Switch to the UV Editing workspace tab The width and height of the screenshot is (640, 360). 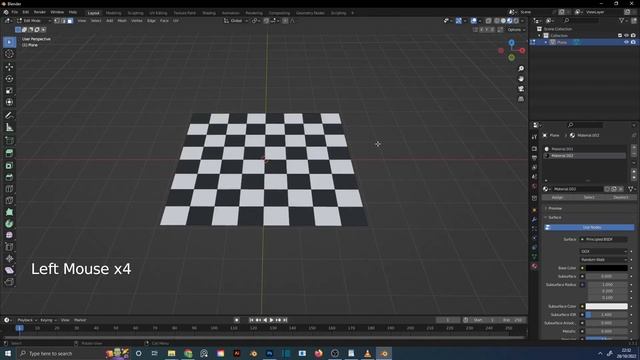pos(158,13)
